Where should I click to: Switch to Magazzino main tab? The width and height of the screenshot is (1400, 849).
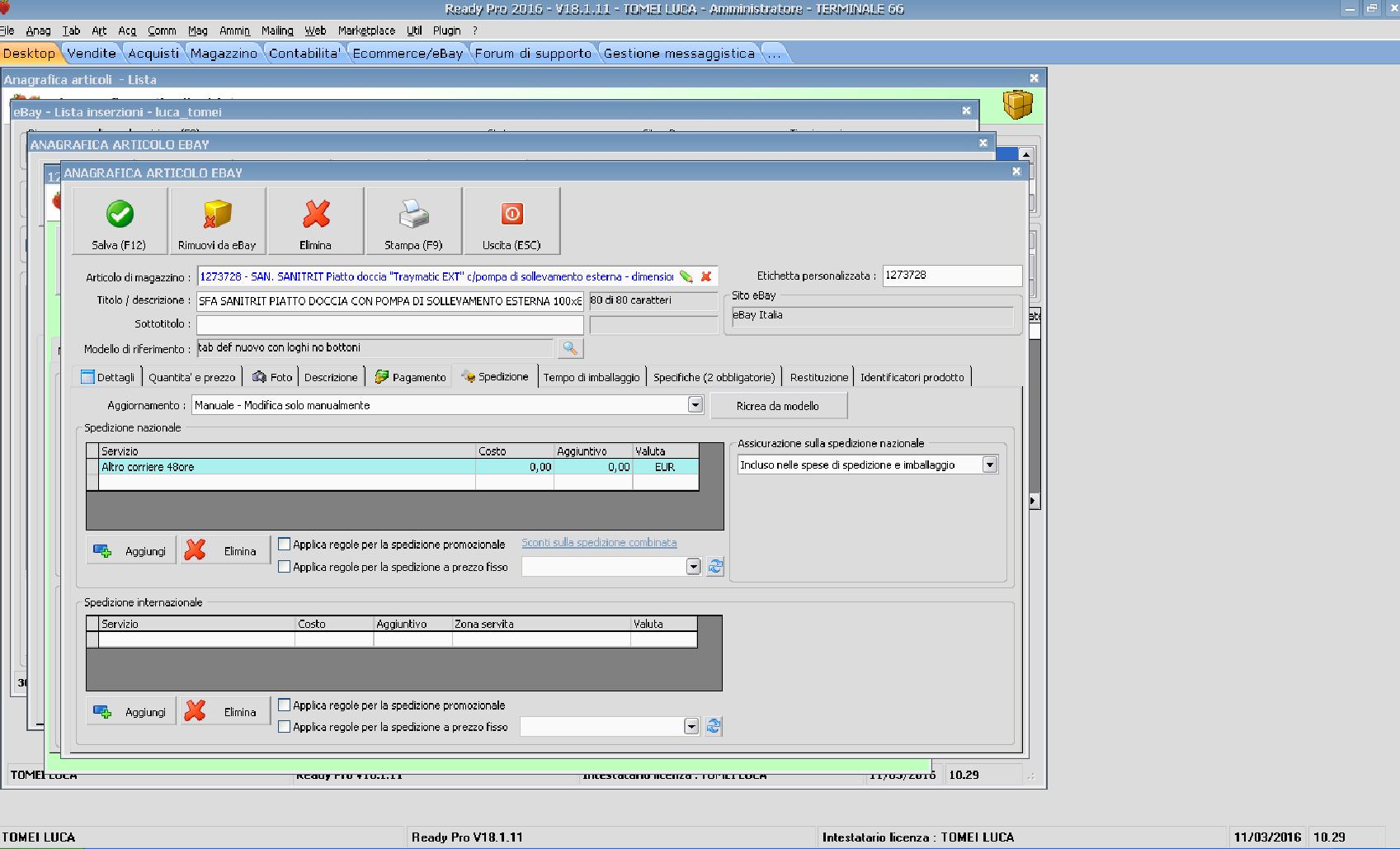pyautogui.click(x=224, y=53)
